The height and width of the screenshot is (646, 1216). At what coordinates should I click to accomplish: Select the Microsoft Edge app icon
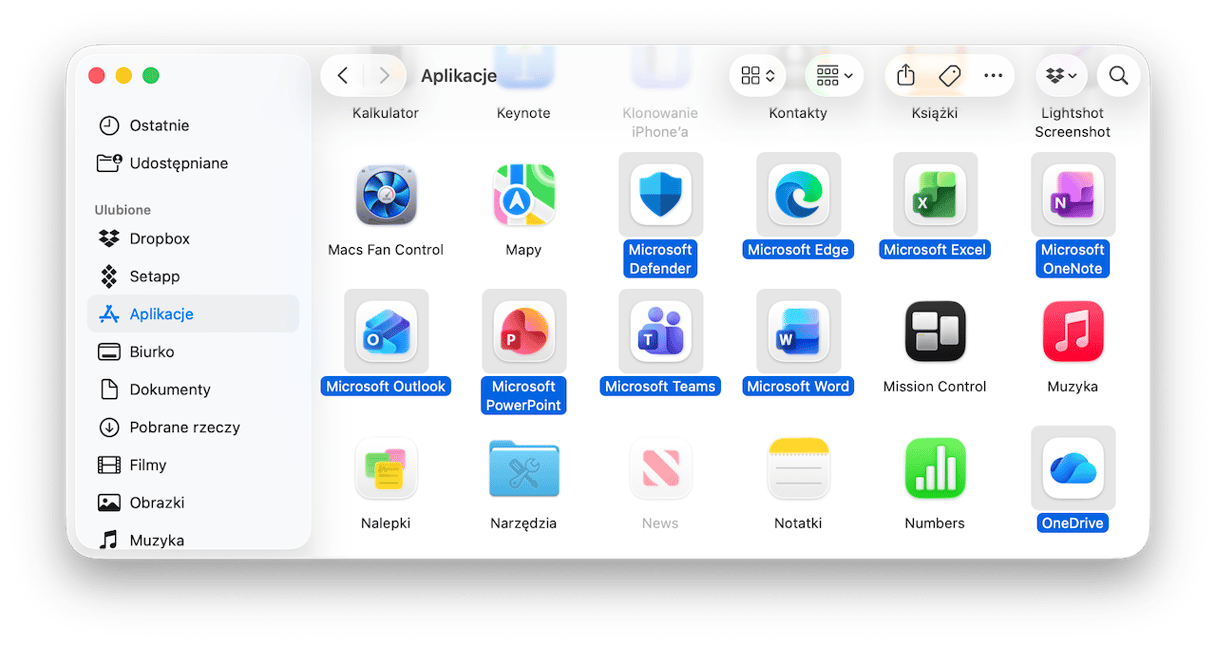798,195
